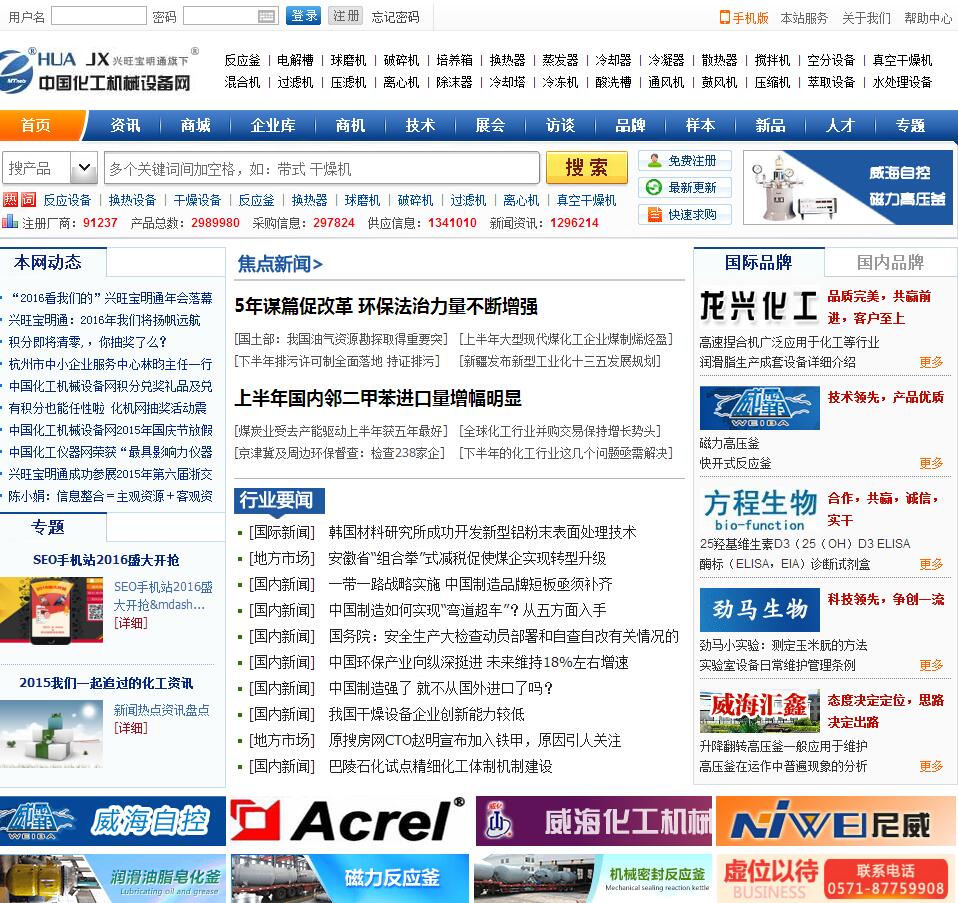The image size is (958, 903).
Task: Click the 行业要闻 section label
Action: [279, 500]
